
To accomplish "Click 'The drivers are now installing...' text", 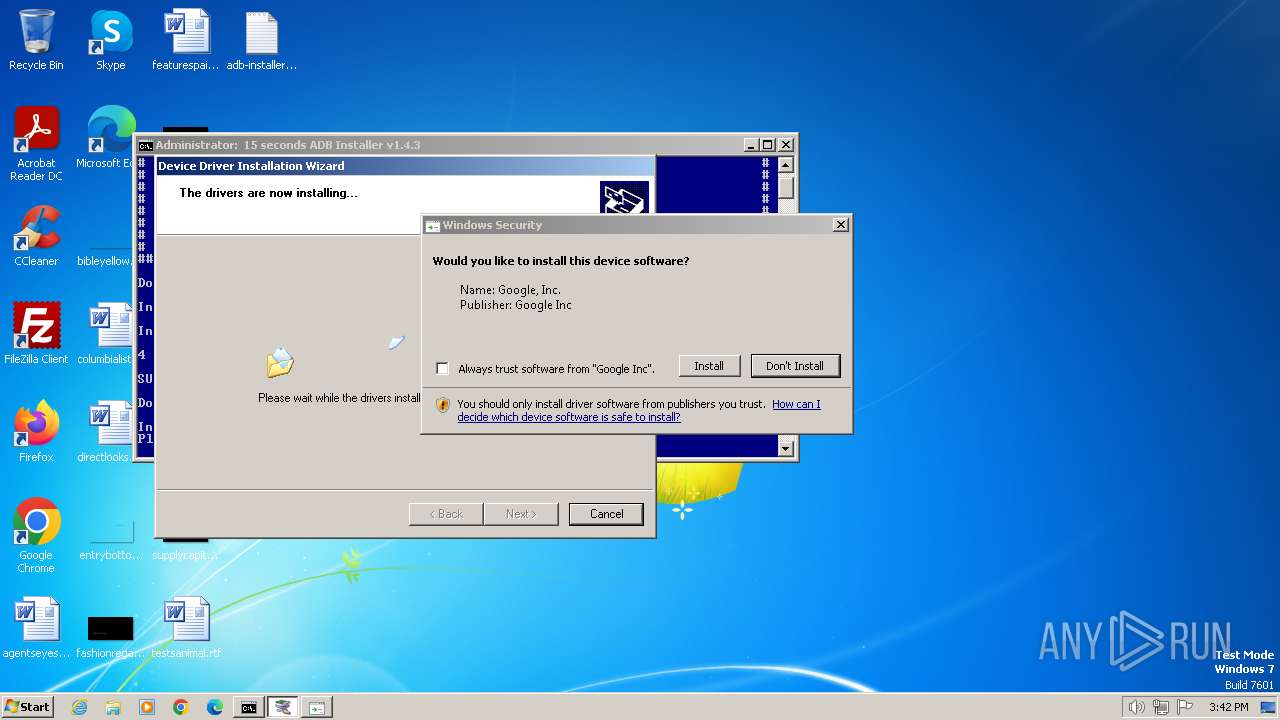I will pyautogui.click(x=268, y=193).
